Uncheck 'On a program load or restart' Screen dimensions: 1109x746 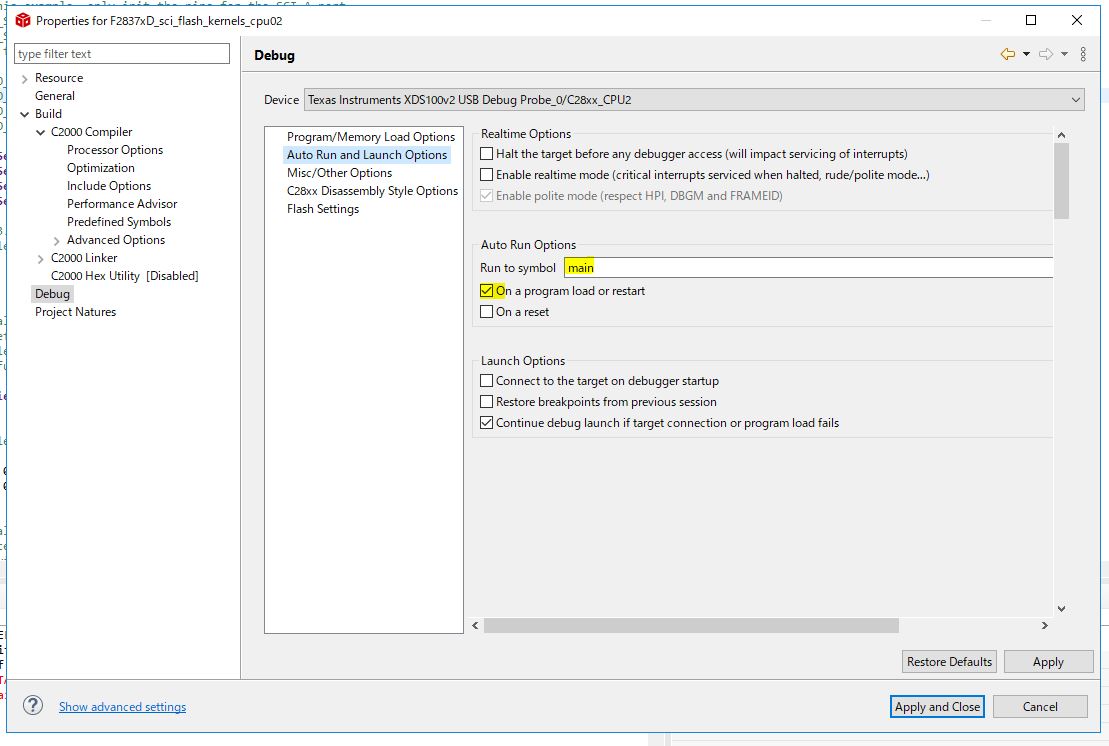(489, 289)
